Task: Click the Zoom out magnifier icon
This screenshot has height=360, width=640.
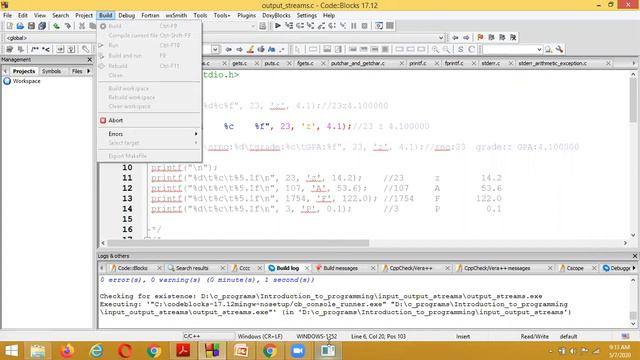Action: click(x=447, y=49)
